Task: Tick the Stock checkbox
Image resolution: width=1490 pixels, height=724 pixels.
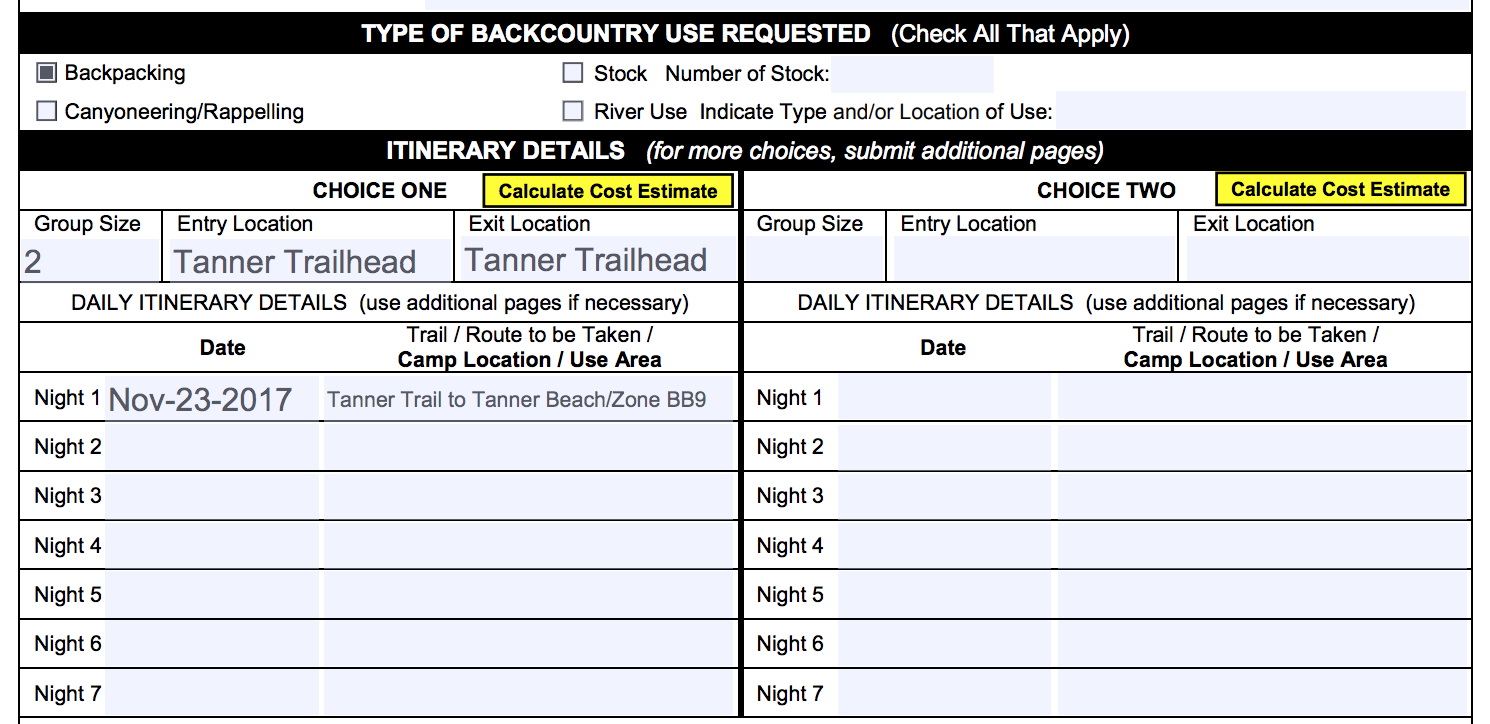Action: (573, 73)
